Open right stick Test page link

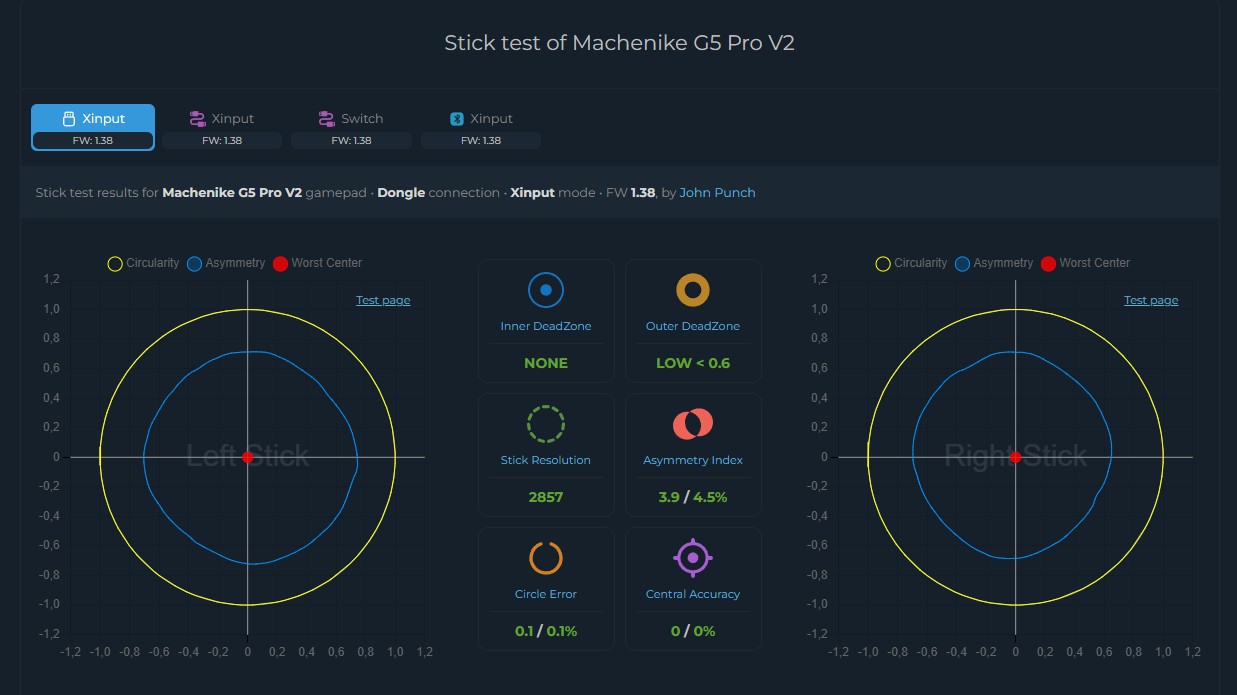pos(1151,300)
